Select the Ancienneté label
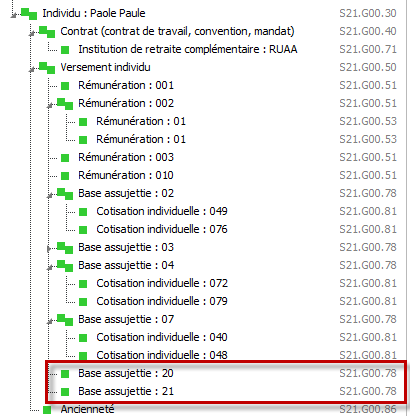The image size is (410, 416). [87, 409]
